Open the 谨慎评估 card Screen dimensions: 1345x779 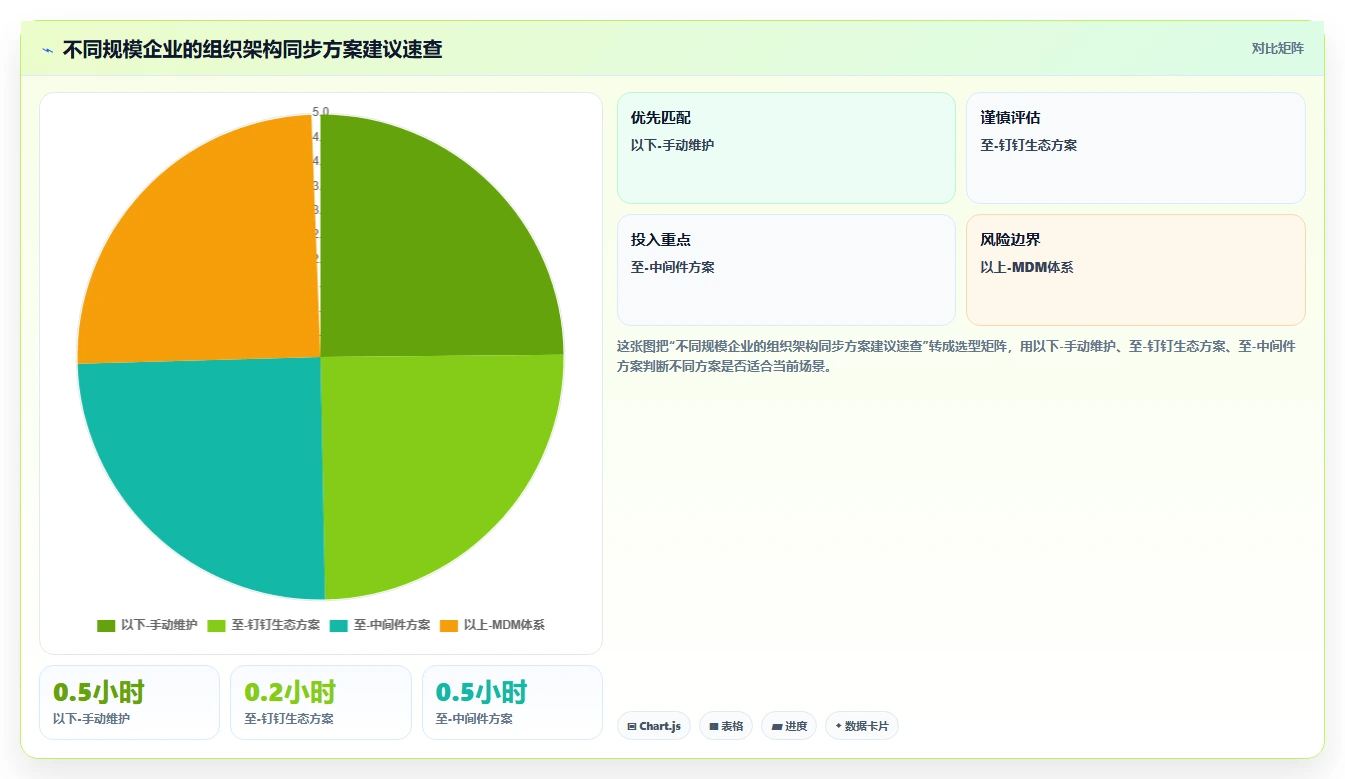pyautogui.click(x=1135, y=148)
